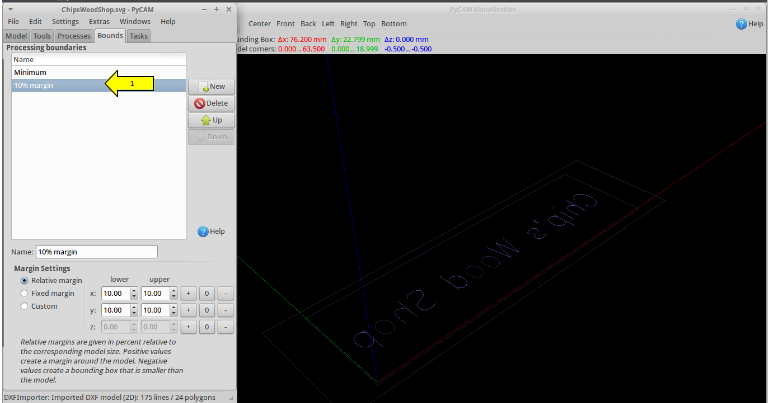Image resolution: width=769 pixels, height=403 pixels.
Task: Click the minus button in z row
Action: 225,327
